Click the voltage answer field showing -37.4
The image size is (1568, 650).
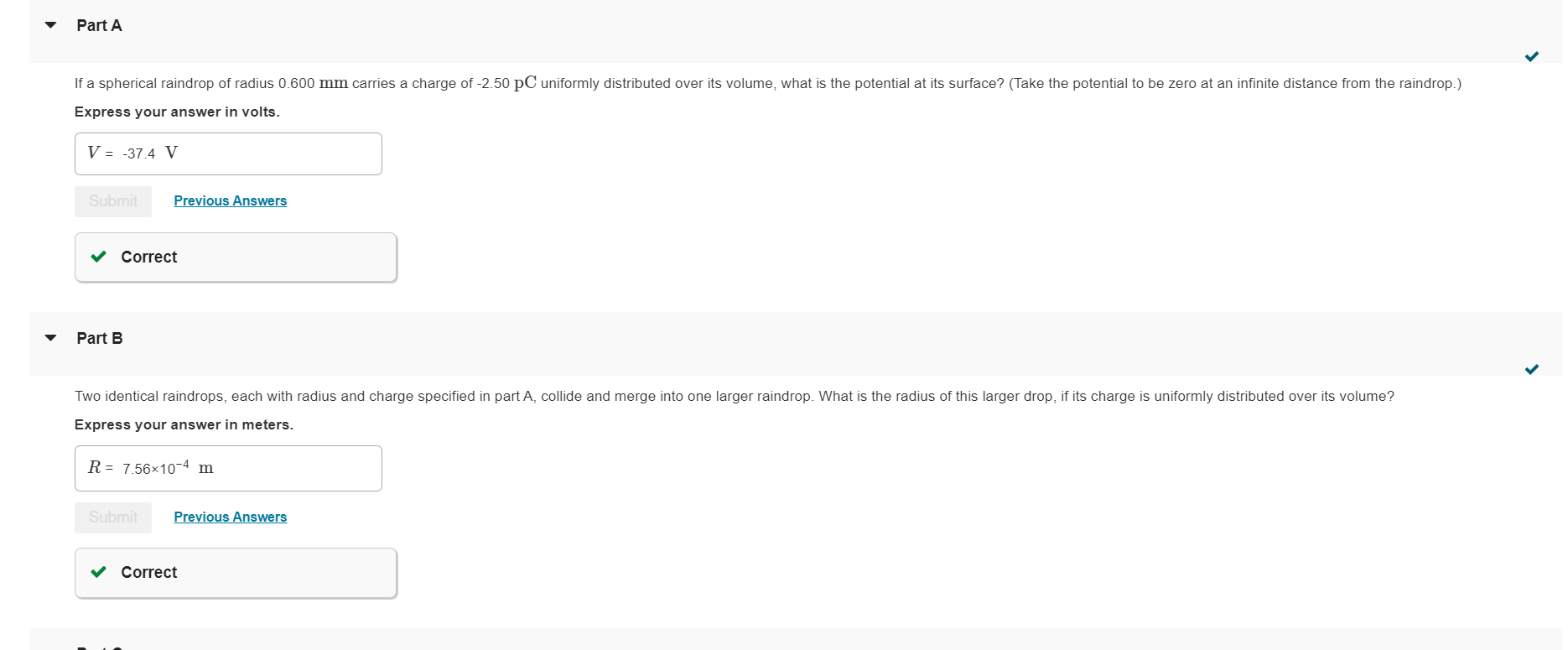coord(228,153)
